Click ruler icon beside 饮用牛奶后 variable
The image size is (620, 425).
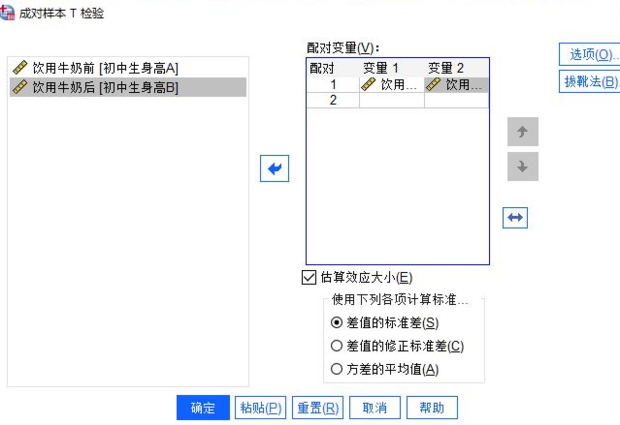(20, 87)
